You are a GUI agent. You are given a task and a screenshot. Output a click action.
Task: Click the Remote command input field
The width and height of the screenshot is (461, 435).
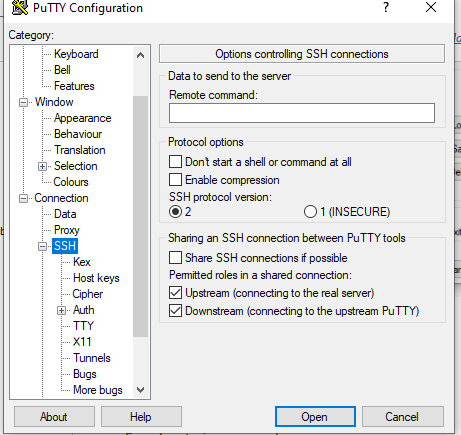tap(302, 113)
